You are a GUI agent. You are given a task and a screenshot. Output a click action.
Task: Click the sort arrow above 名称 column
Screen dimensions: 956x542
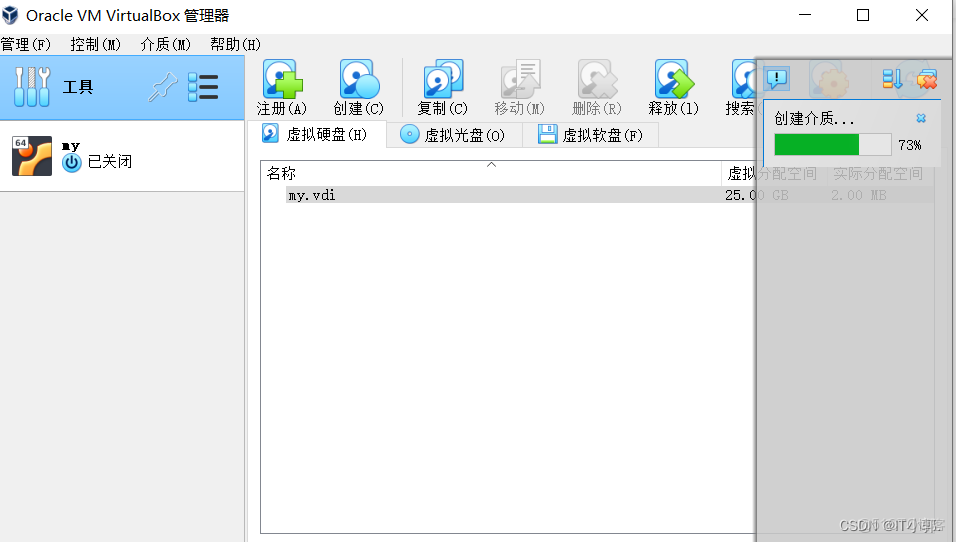[491, 165]
